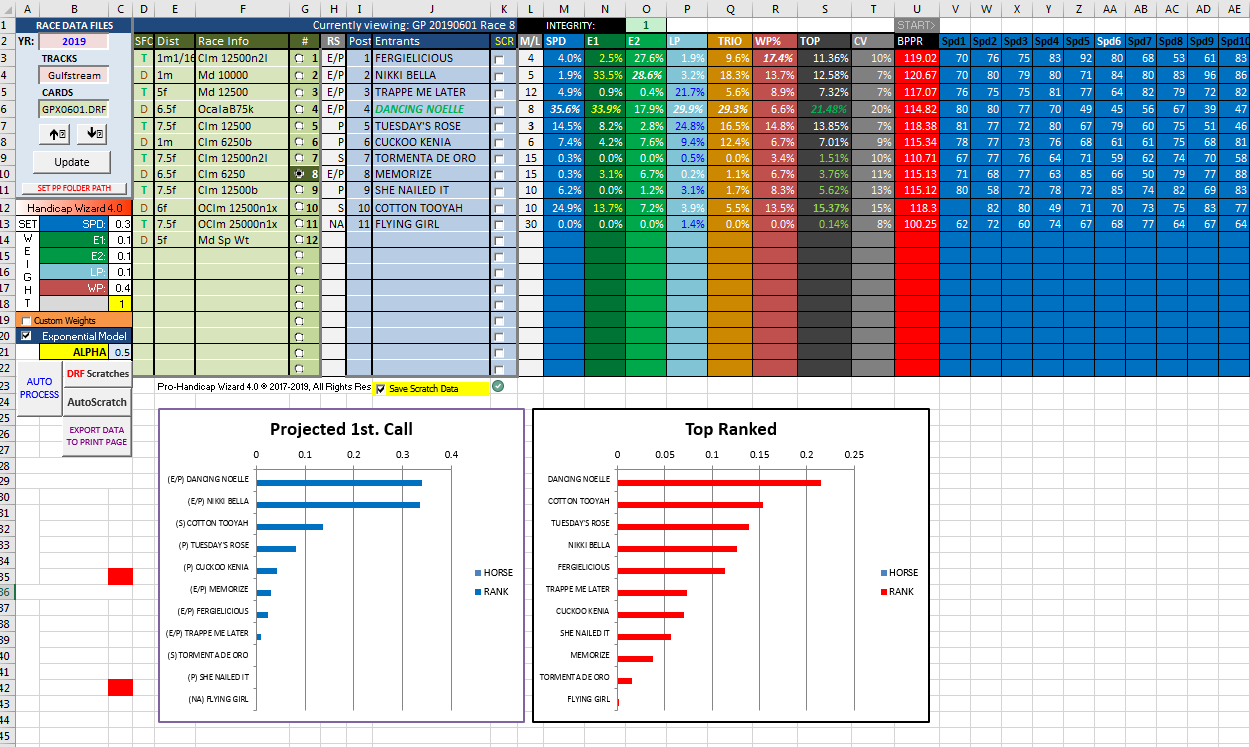Click the up-arrow card navigation button

pos(55,133)
